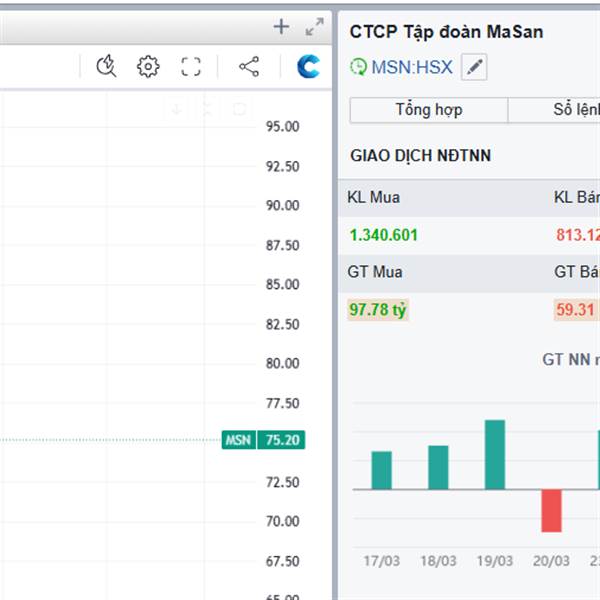The height and width of the screenshot is (600, 600).
Task: Open the quick search icon in chart toolbar
Action: coord(106,67)
